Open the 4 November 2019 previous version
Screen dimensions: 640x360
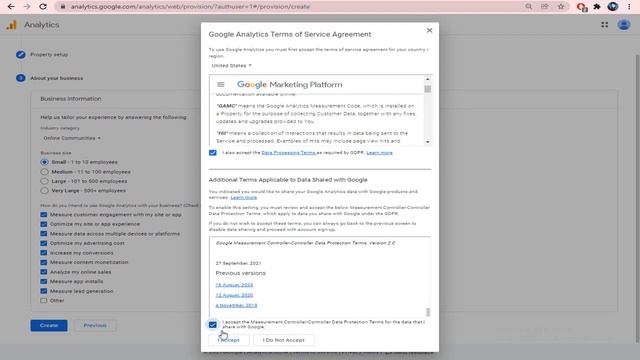click(236, 305)
